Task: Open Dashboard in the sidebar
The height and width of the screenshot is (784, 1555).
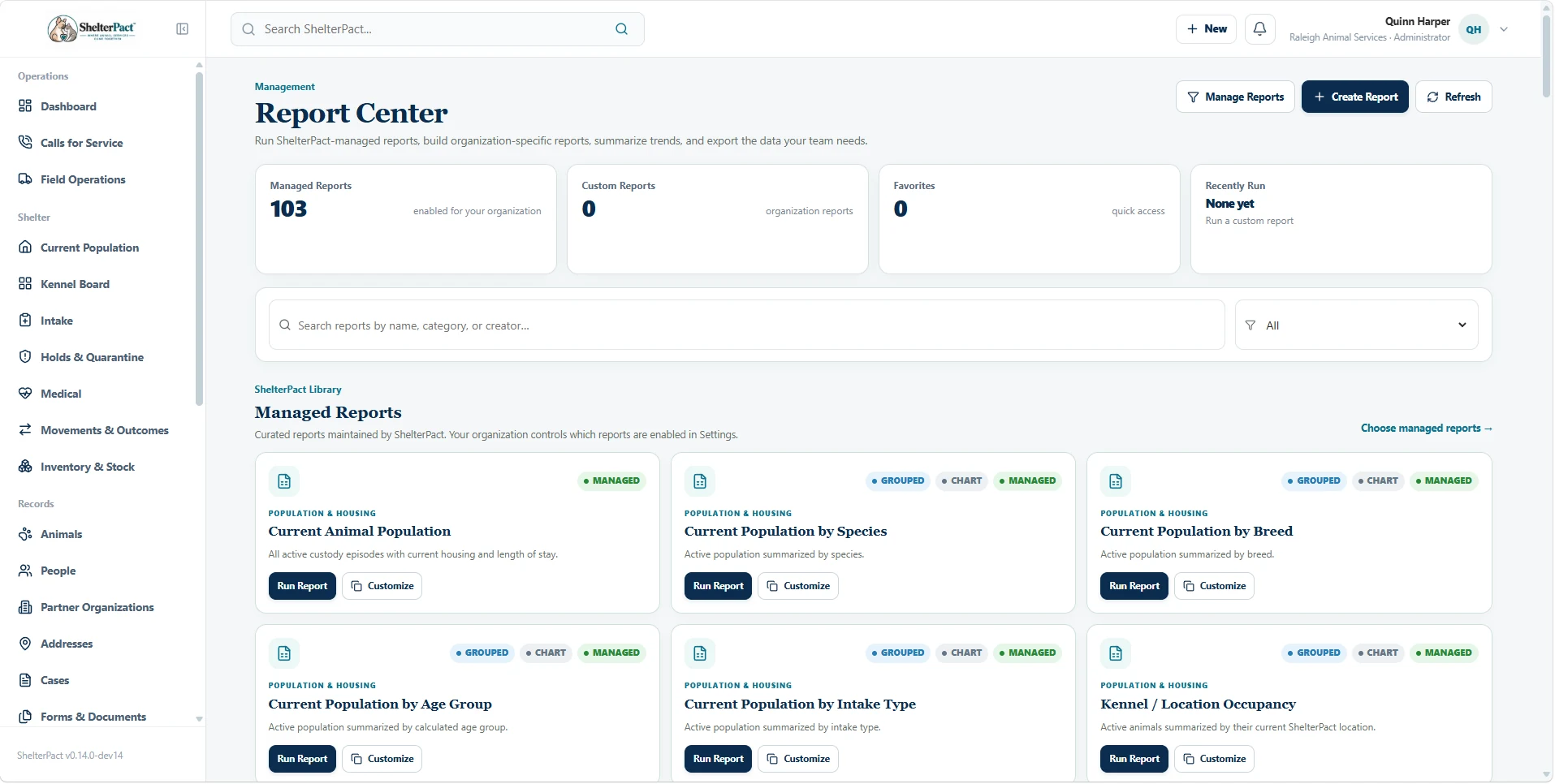Action: click(68, 106)
